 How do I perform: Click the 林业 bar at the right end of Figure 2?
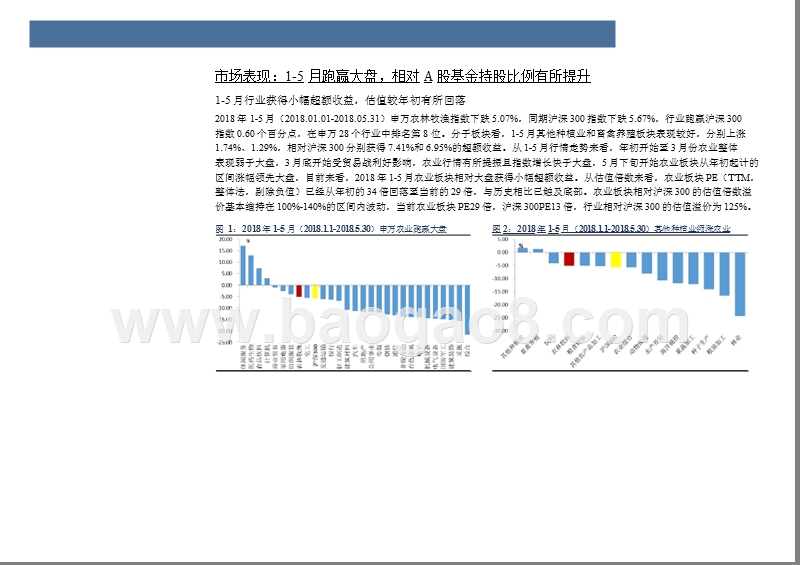tap(740, 284)
